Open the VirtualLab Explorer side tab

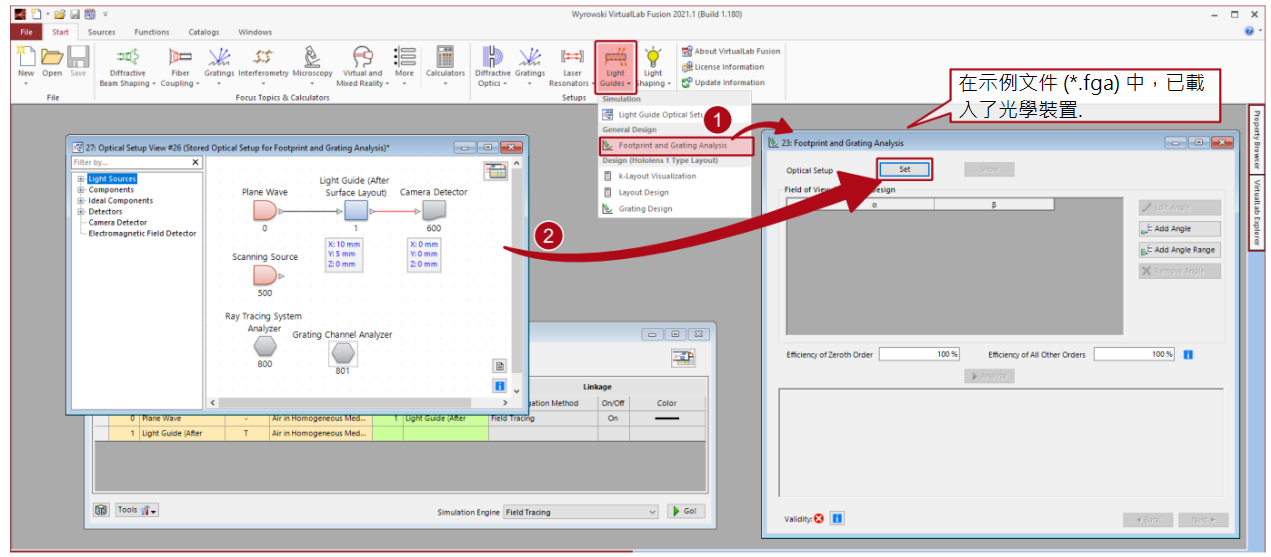[x=1256, y=212]
